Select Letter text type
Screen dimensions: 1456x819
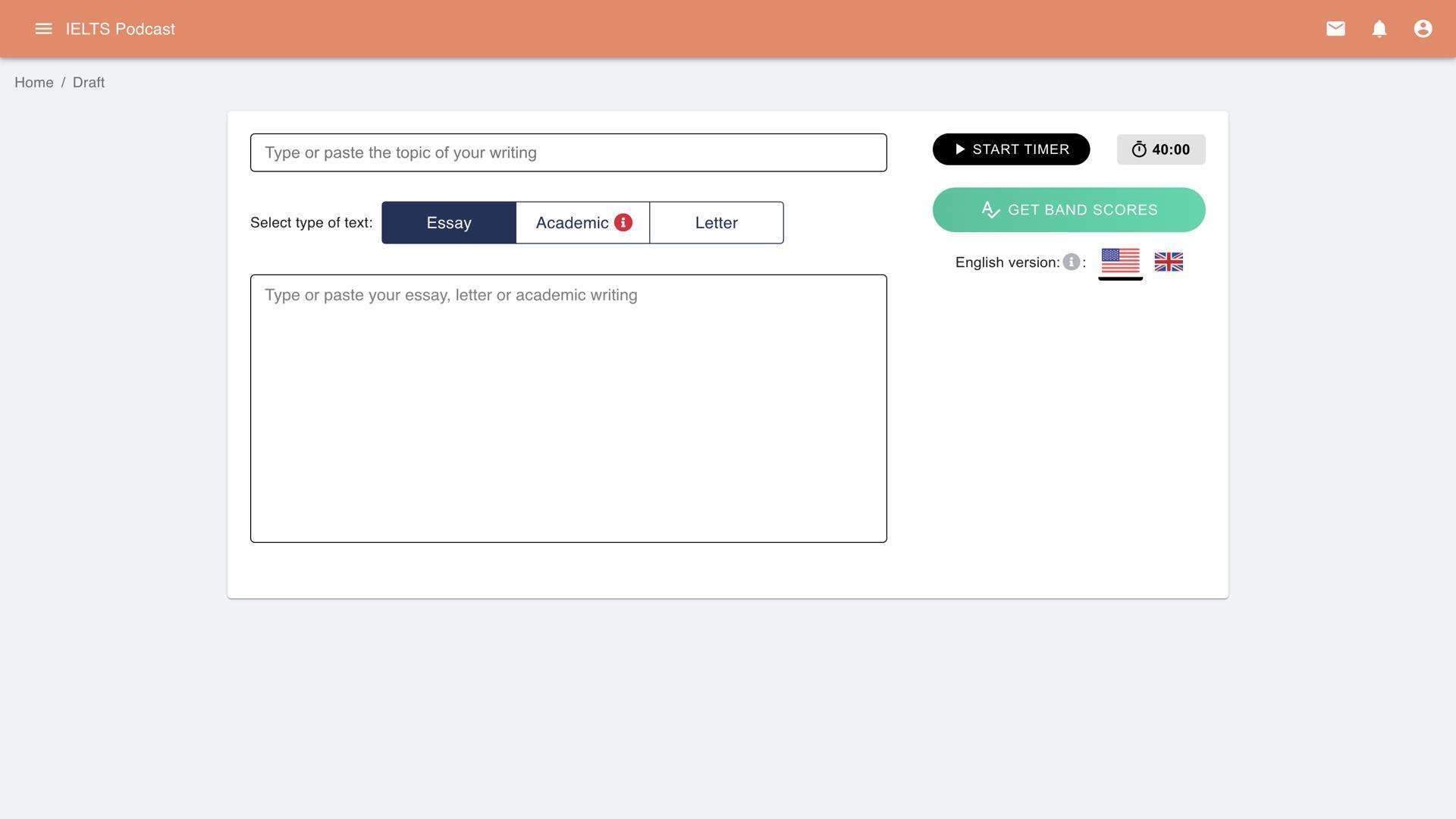tap(716, 223)
